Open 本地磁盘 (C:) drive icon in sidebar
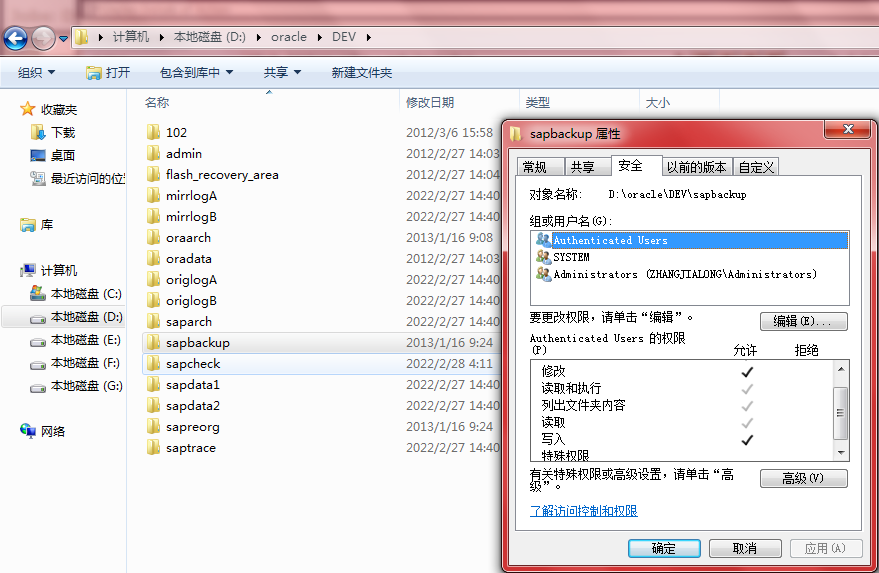 click(x=38, y=293)
